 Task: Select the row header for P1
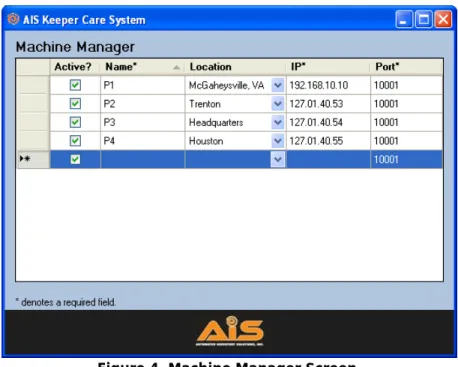[x=33, y=85]
